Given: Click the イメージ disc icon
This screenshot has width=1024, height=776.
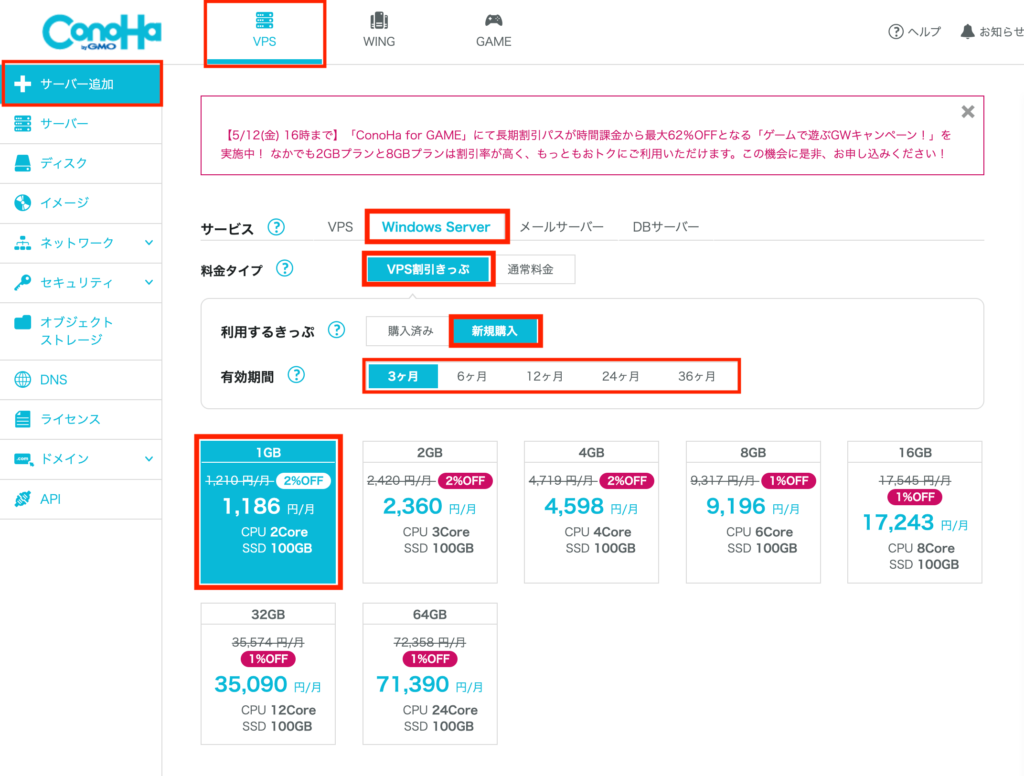Looking at the screenshot, I should click(x=23, y=203).
